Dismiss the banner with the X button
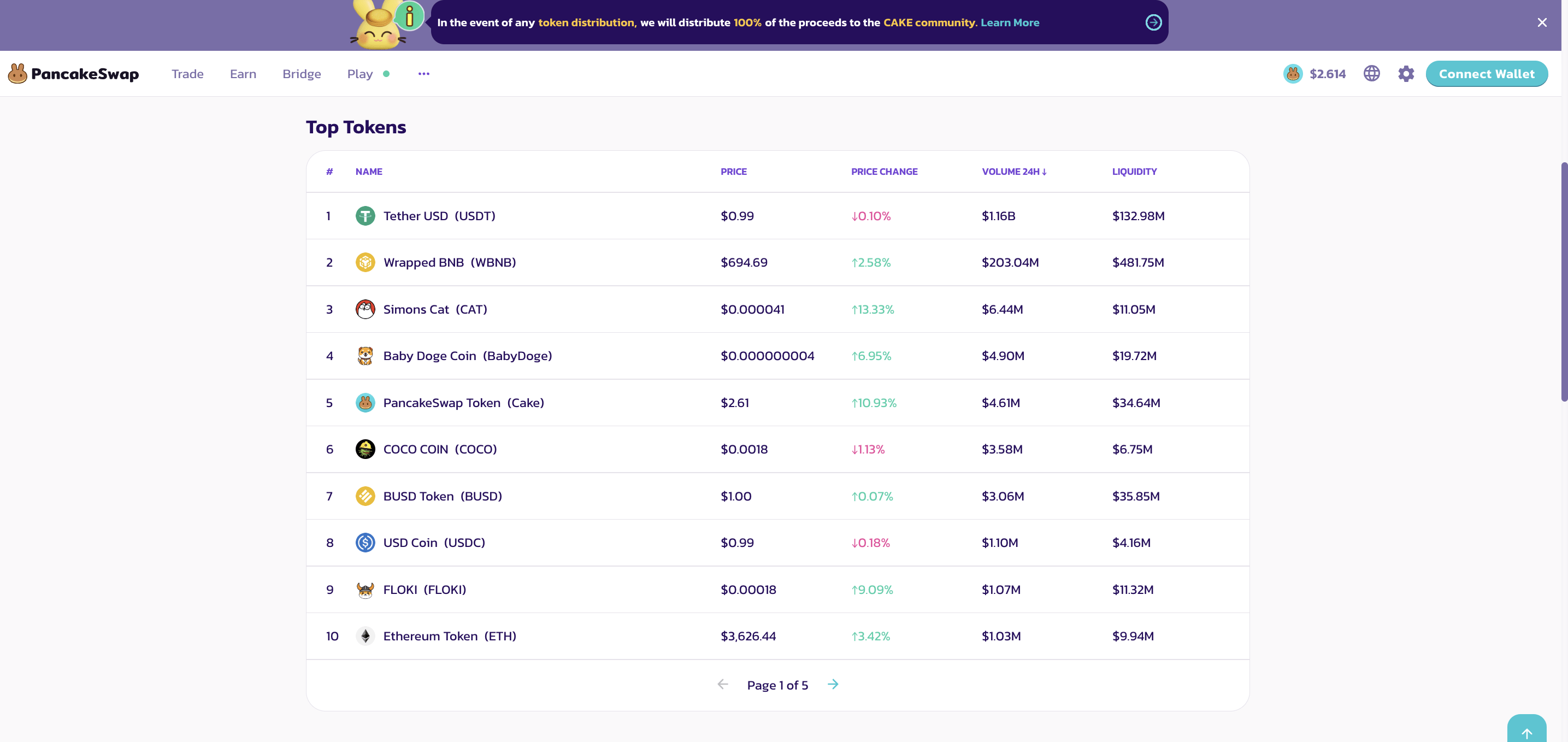Image resolution: width=1568 pixels, height=742 pixels. (x=1542, y=22)
